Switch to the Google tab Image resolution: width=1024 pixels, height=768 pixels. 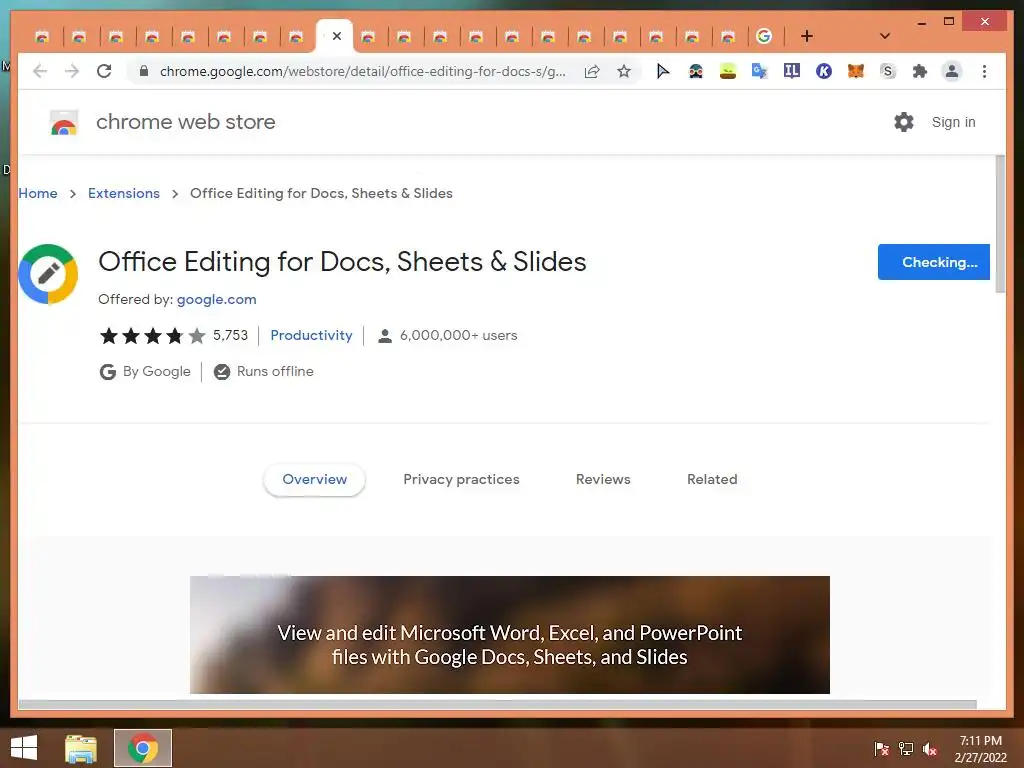tap(764, 36)
